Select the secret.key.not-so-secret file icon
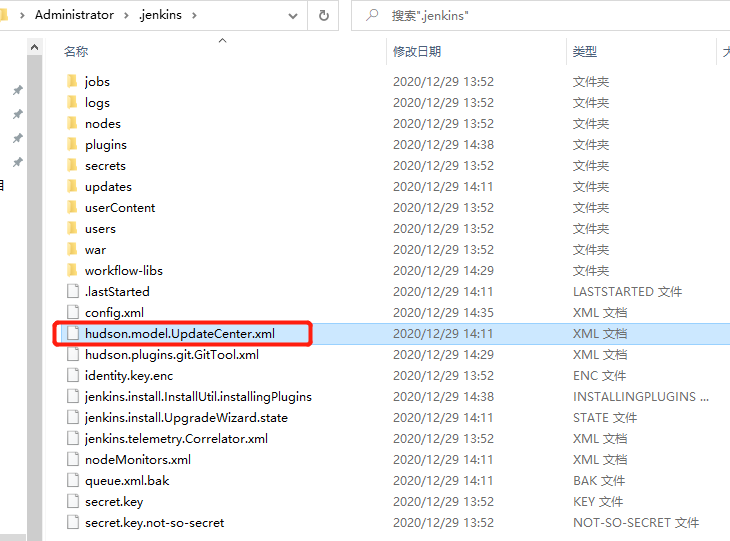The width and height of the screenshot is (730, 541). tap(73, 522)
